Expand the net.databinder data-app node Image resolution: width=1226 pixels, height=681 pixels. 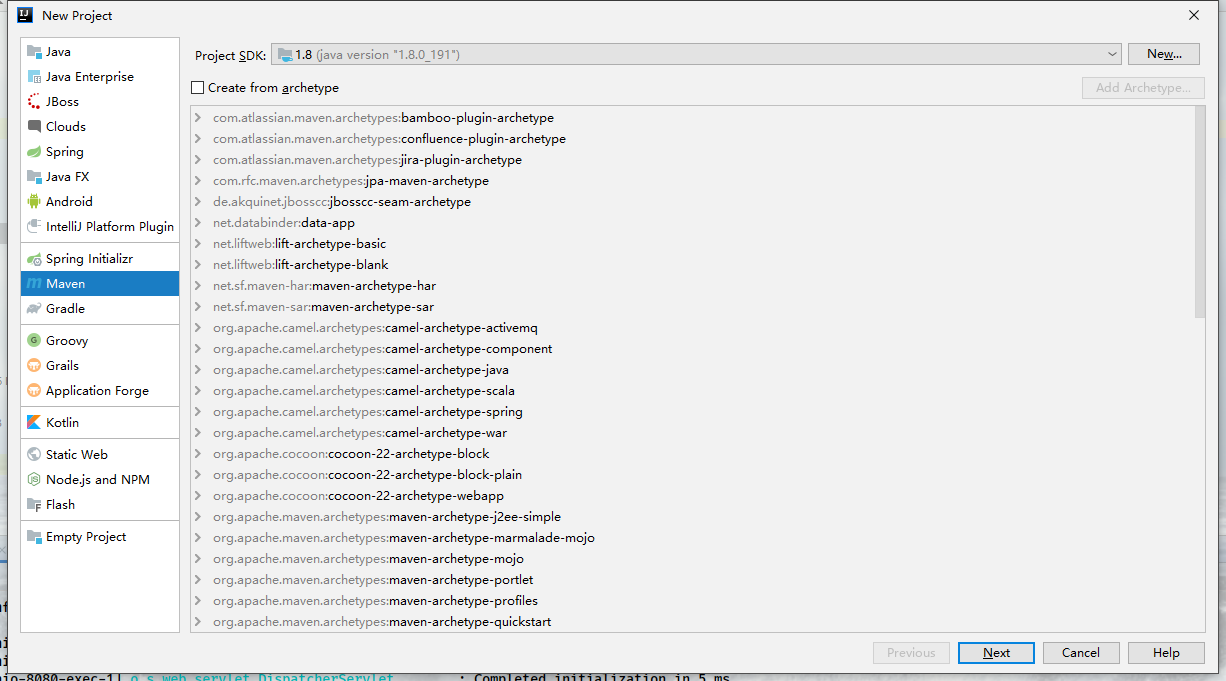[x=198, y=223]
